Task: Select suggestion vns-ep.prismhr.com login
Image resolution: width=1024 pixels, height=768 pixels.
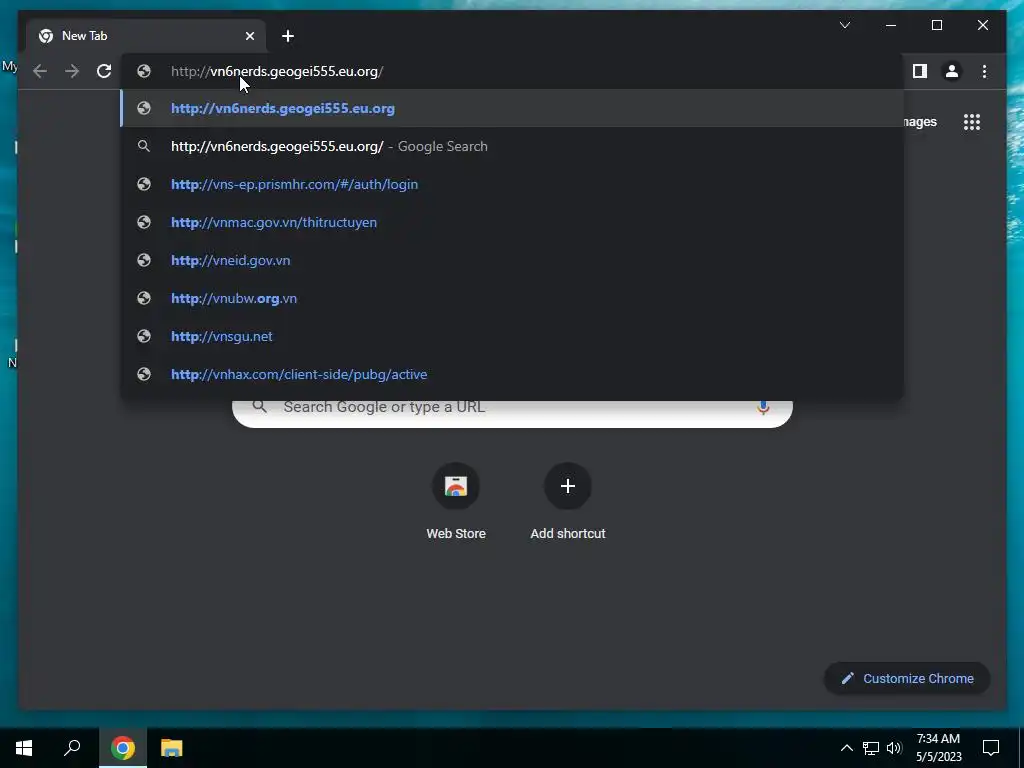Action: click(512, 184)
